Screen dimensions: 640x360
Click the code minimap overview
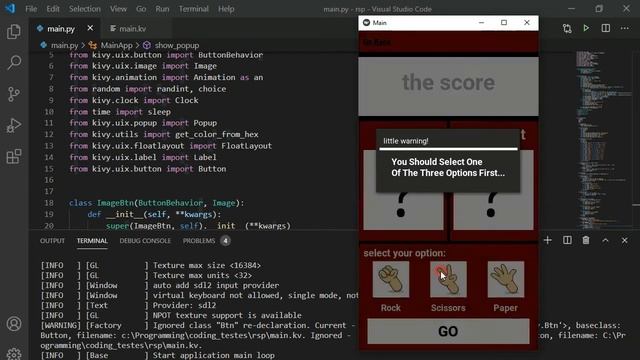click(x=603, y=139)
